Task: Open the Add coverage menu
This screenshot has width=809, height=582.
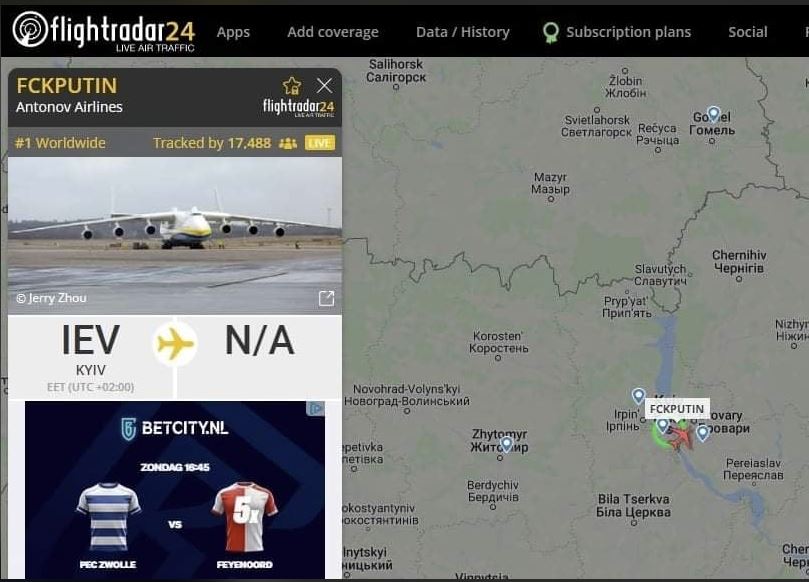Action: pos(333,32)
